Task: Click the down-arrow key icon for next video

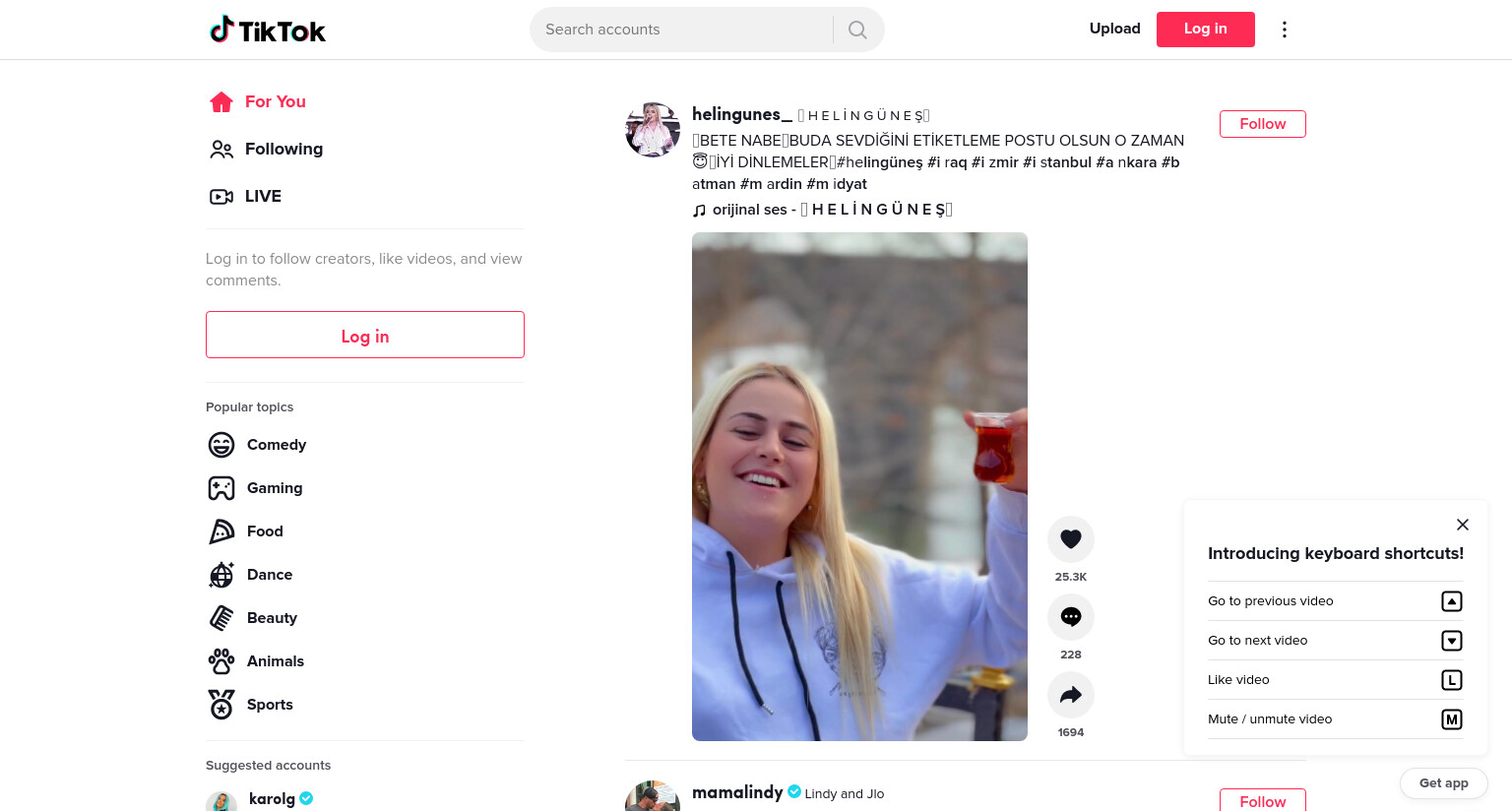Action: tap(1452, 641)
